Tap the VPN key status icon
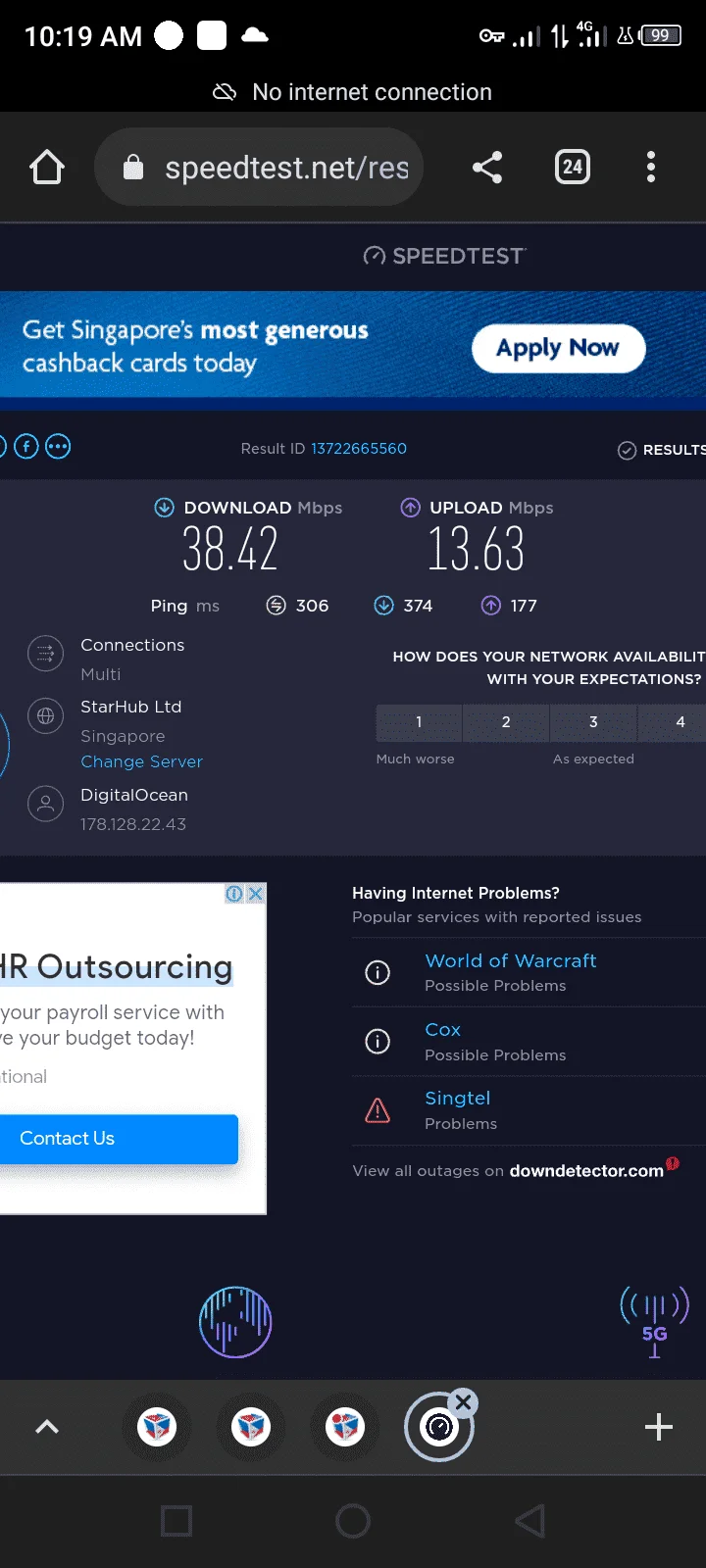Viewport: 706px width, 1568px height. point(491,36)
